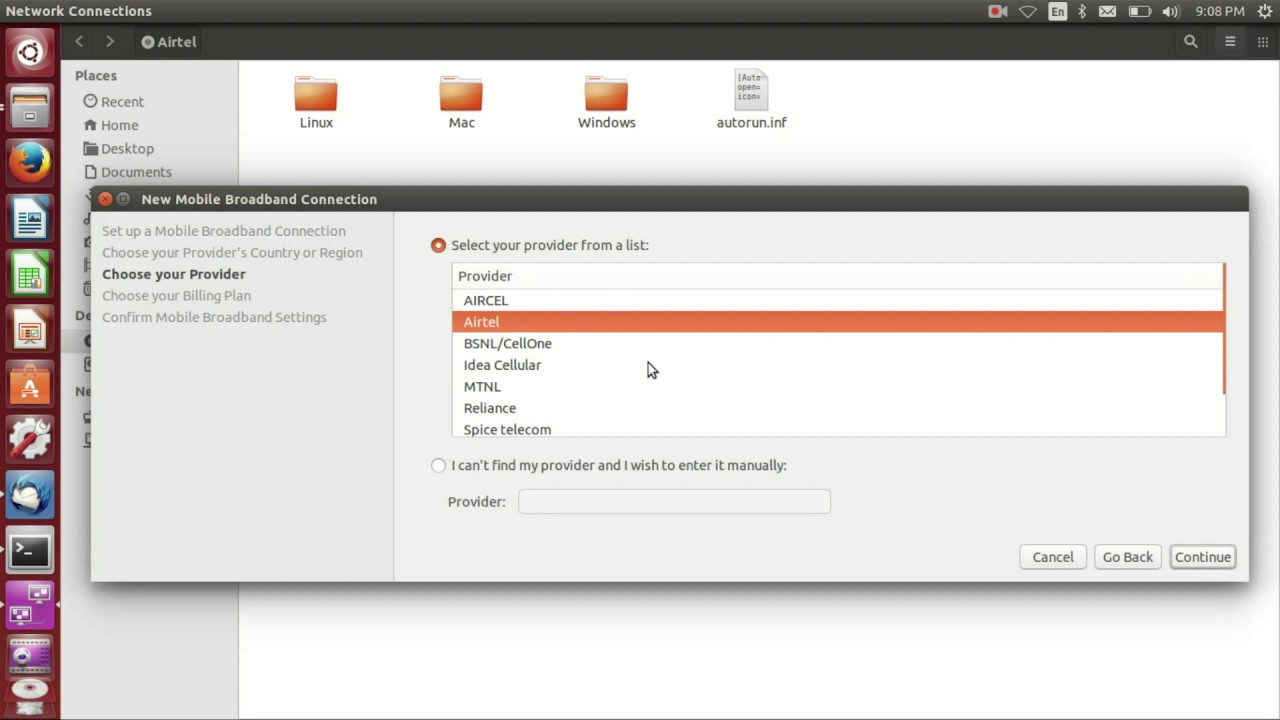Open Network Connections icon in the dock
The height and width of the screenshot is (720, 1280).
tap(30, 605)
